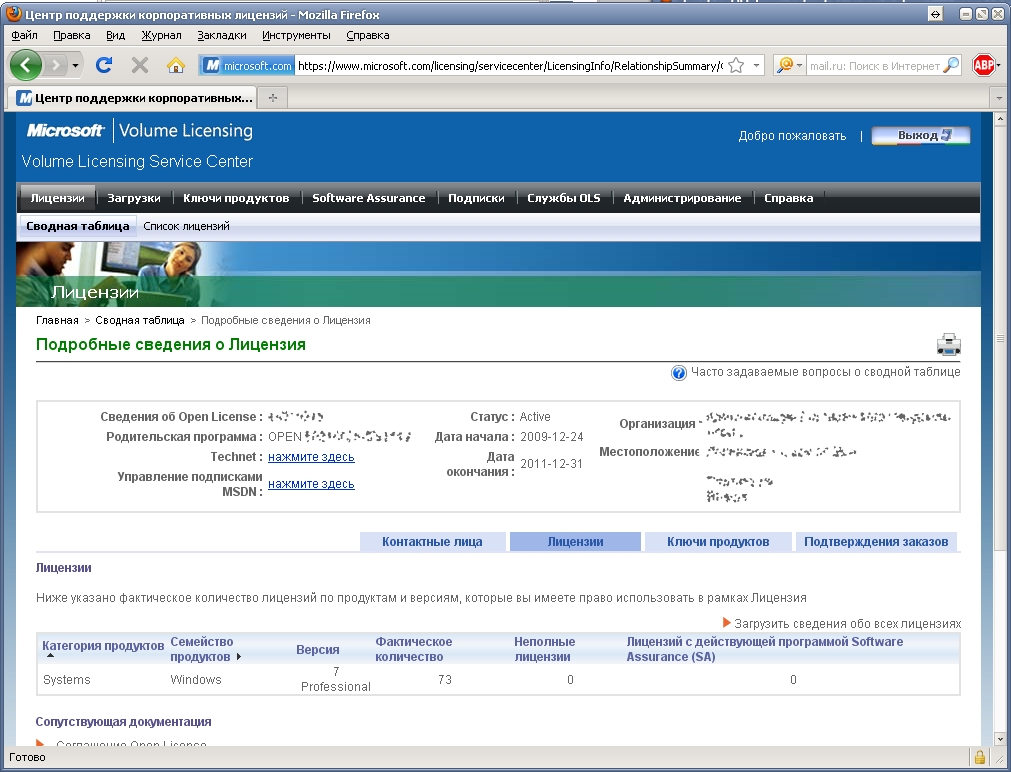Open the Ключи продуктов navigation tab
This screenshot has width=1011, height=772.
(x=236, y=198)
